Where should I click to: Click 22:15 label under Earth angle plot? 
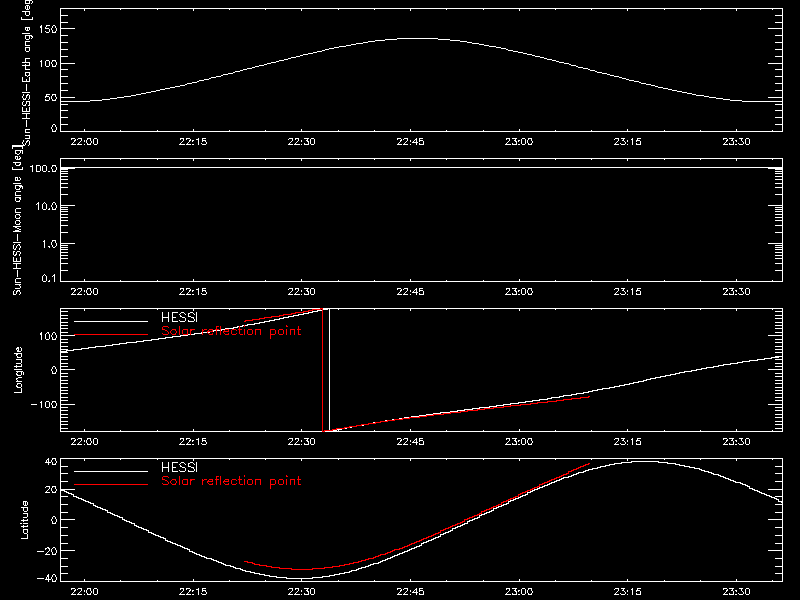(193, 141)
